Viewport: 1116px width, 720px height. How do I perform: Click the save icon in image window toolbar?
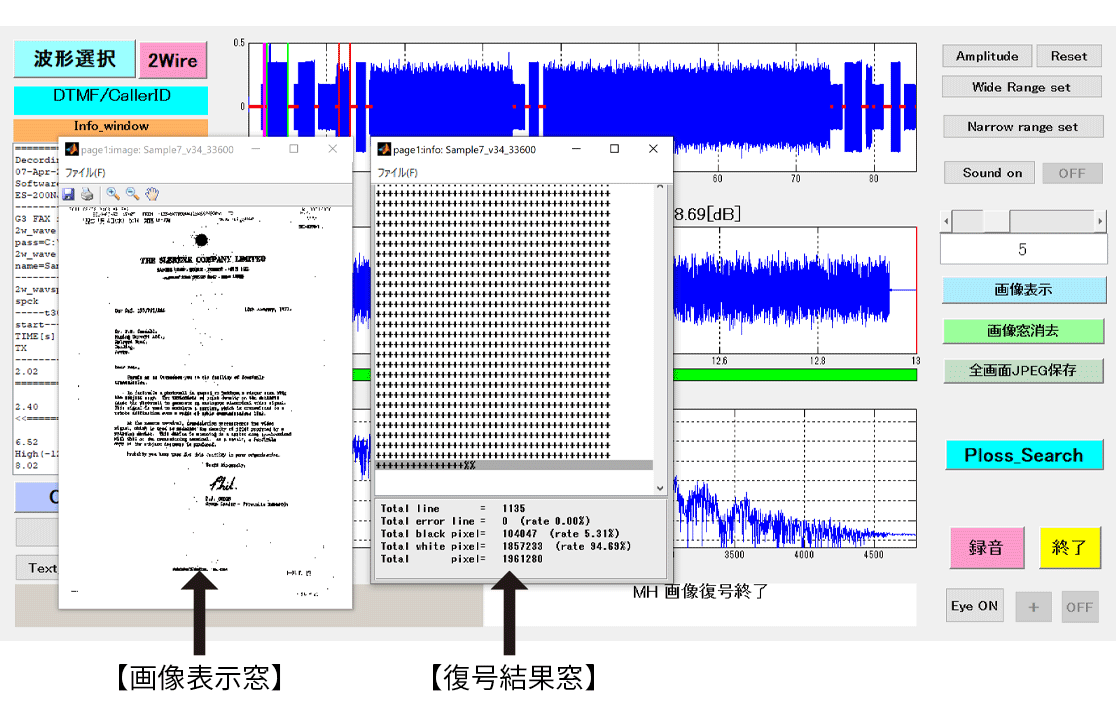(68, 194)
